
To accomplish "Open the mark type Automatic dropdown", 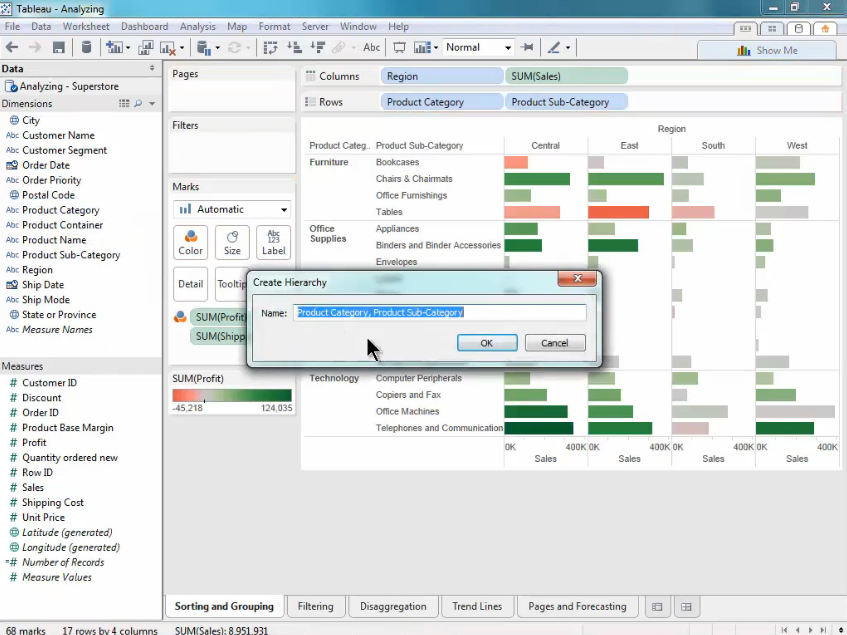I will [232, 210].
